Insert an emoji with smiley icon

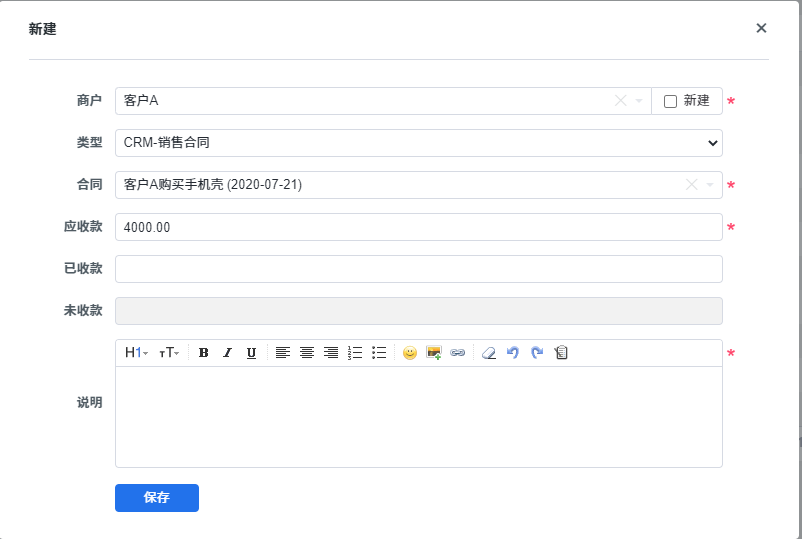click(x=409, y=353)
